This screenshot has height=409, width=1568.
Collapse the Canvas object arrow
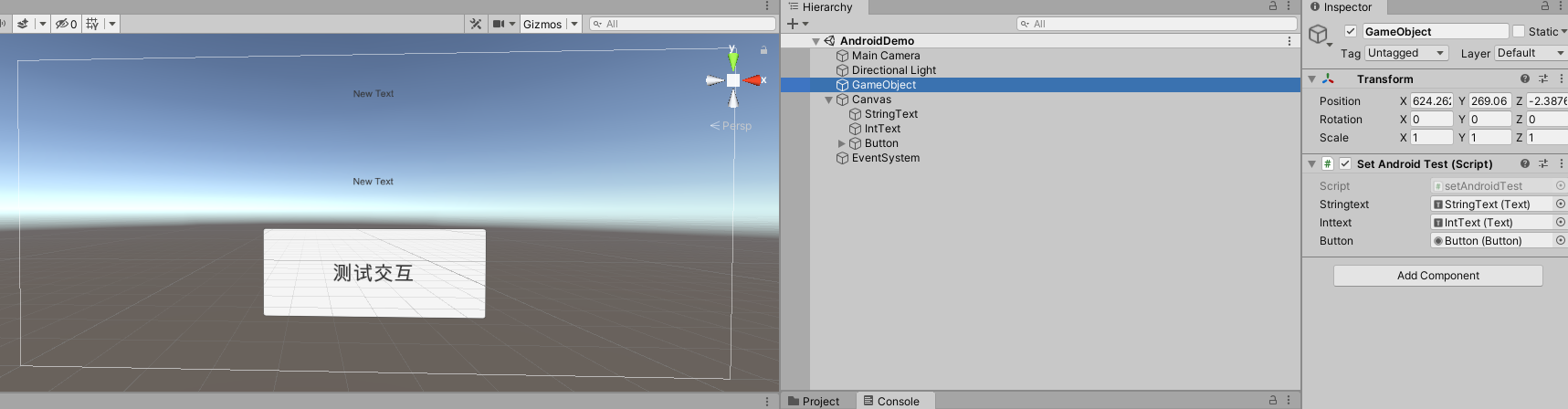[x=828, y=100]
